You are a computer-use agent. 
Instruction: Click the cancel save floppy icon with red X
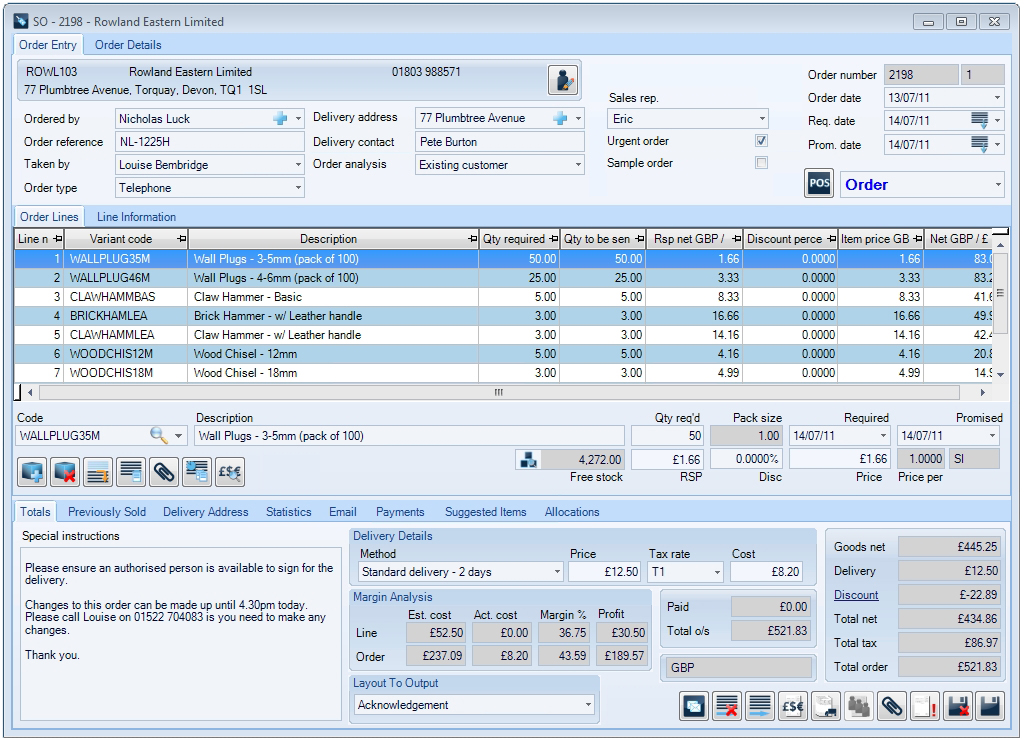click(x=957, y=706)
